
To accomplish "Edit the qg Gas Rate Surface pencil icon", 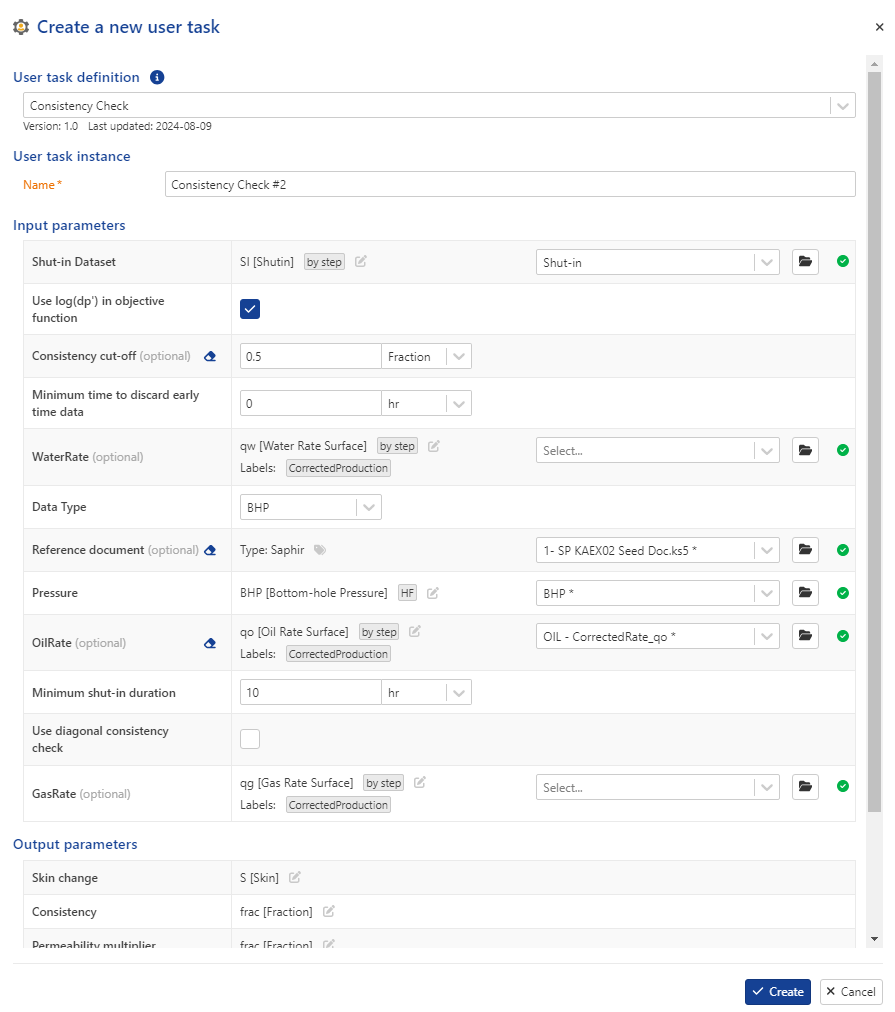I will [419, 782].
